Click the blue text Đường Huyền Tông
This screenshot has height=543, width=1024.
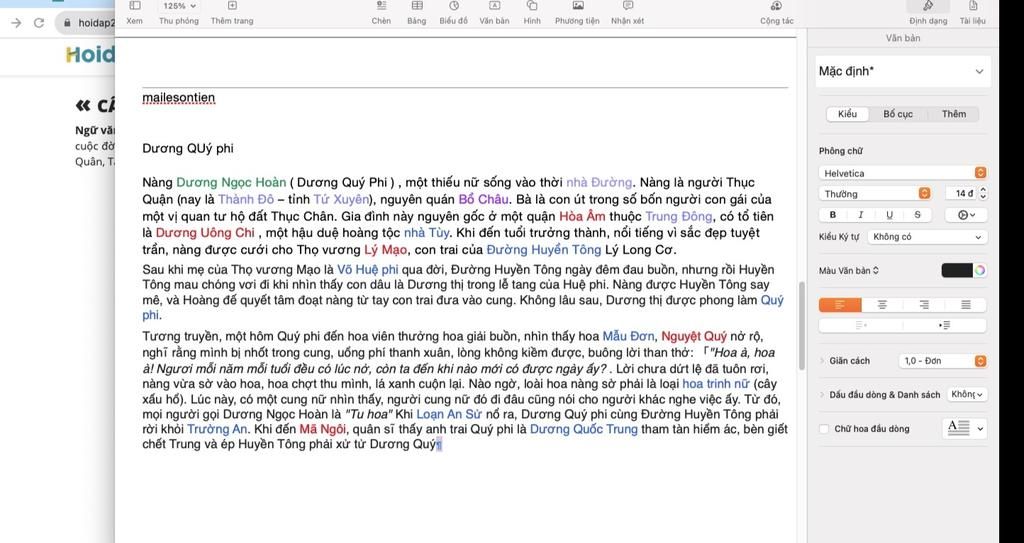[543, 250]
